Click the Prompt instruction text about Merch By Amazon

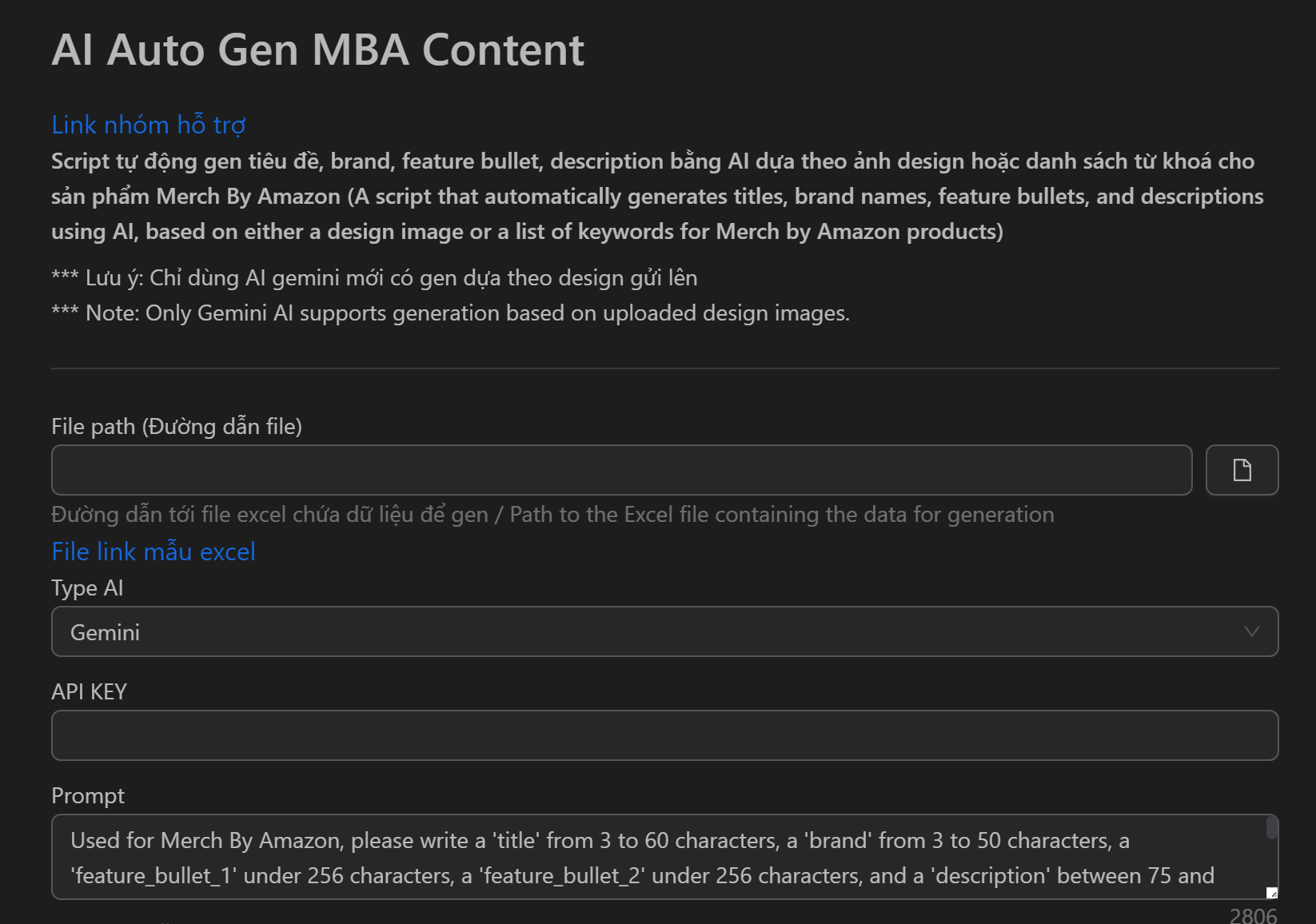pyautogui.click(x=600, y=840)
